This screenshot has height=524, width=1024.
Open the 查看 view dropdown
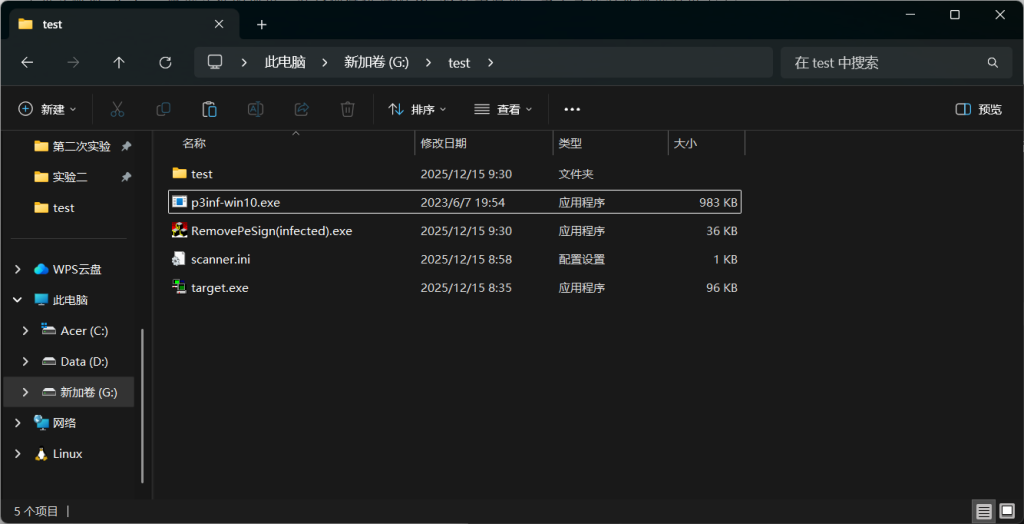point(503,109)
